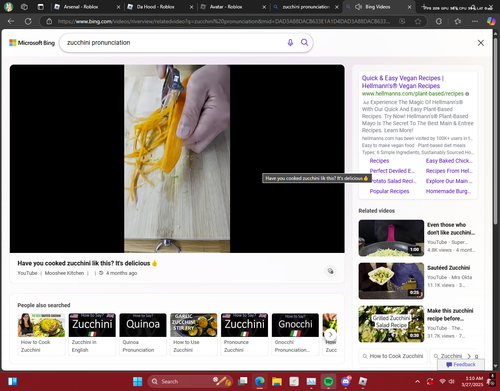Open the Zucchini in English card
The width and height of the screenshot is (500, 391).
coord(92,334)
